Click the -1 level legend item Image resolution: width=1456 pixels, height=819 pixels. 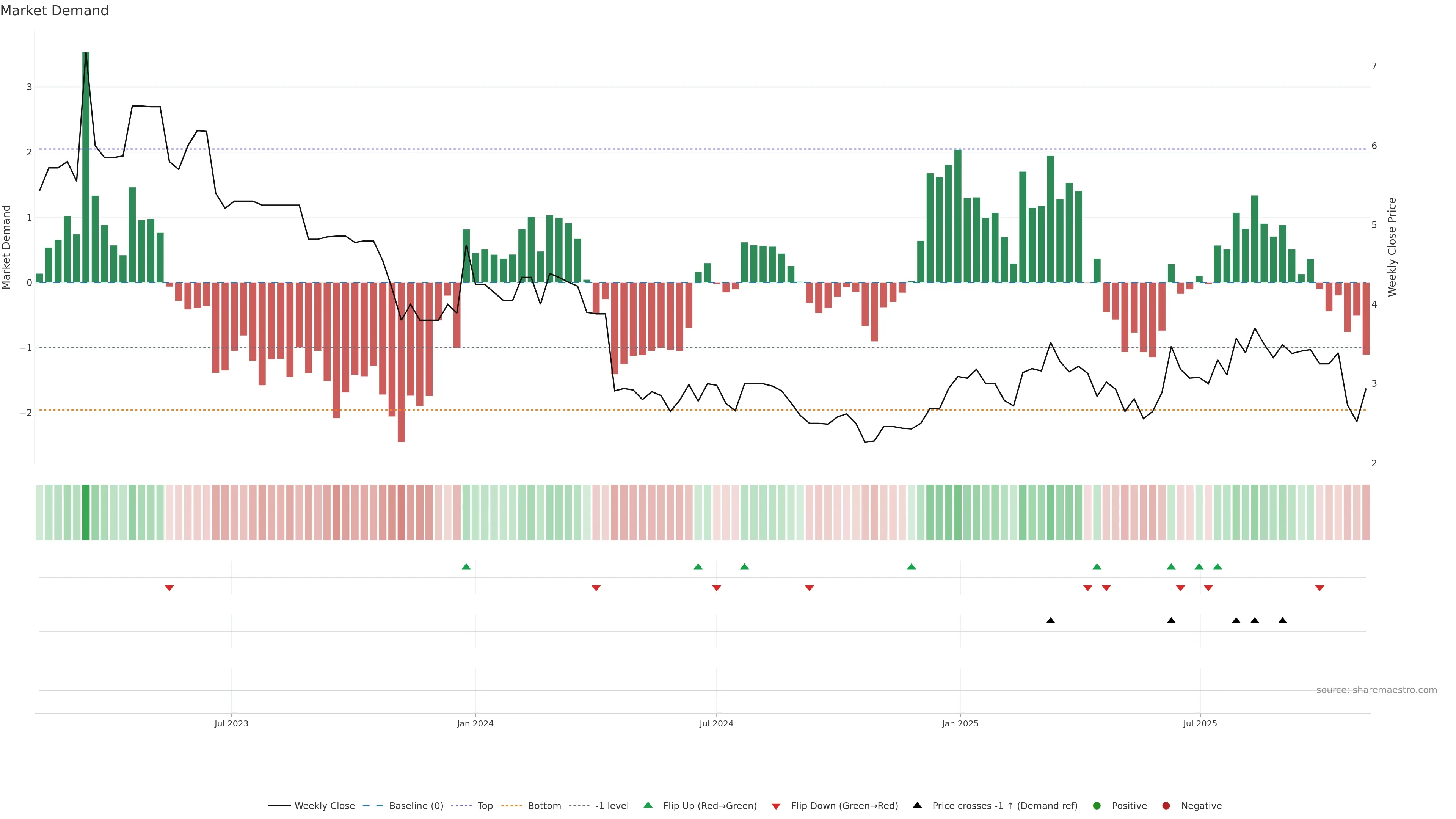tap(612, 806)
